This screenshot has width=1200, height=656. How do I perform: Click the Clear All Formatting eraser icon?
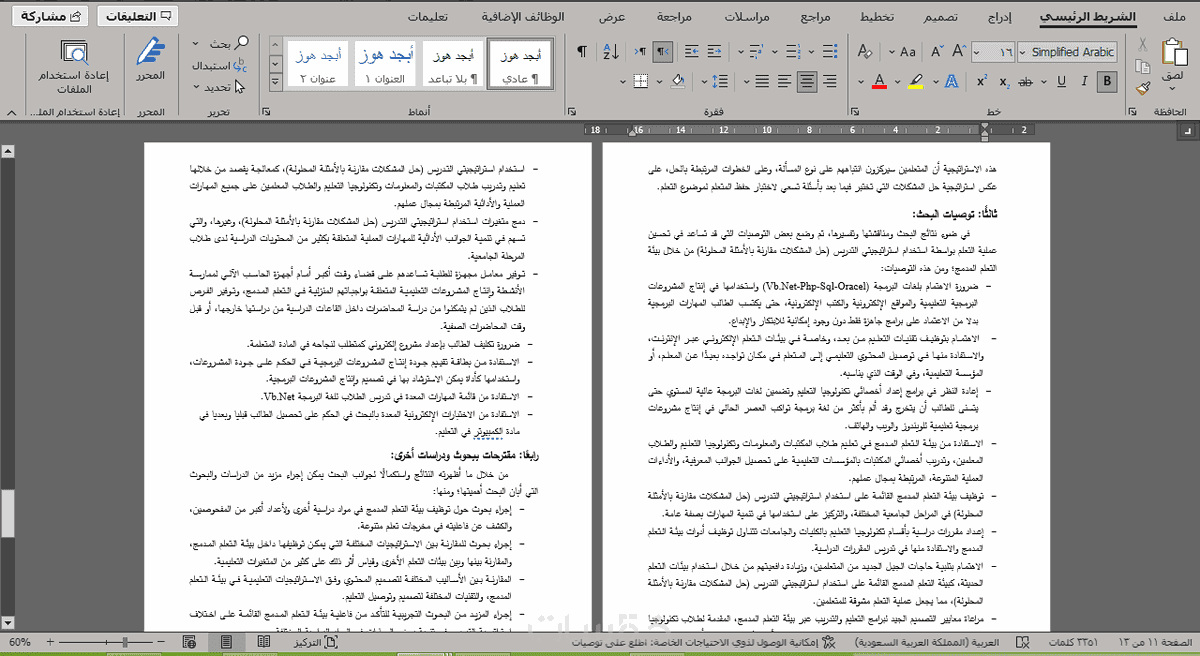click(x=864, y=52)
